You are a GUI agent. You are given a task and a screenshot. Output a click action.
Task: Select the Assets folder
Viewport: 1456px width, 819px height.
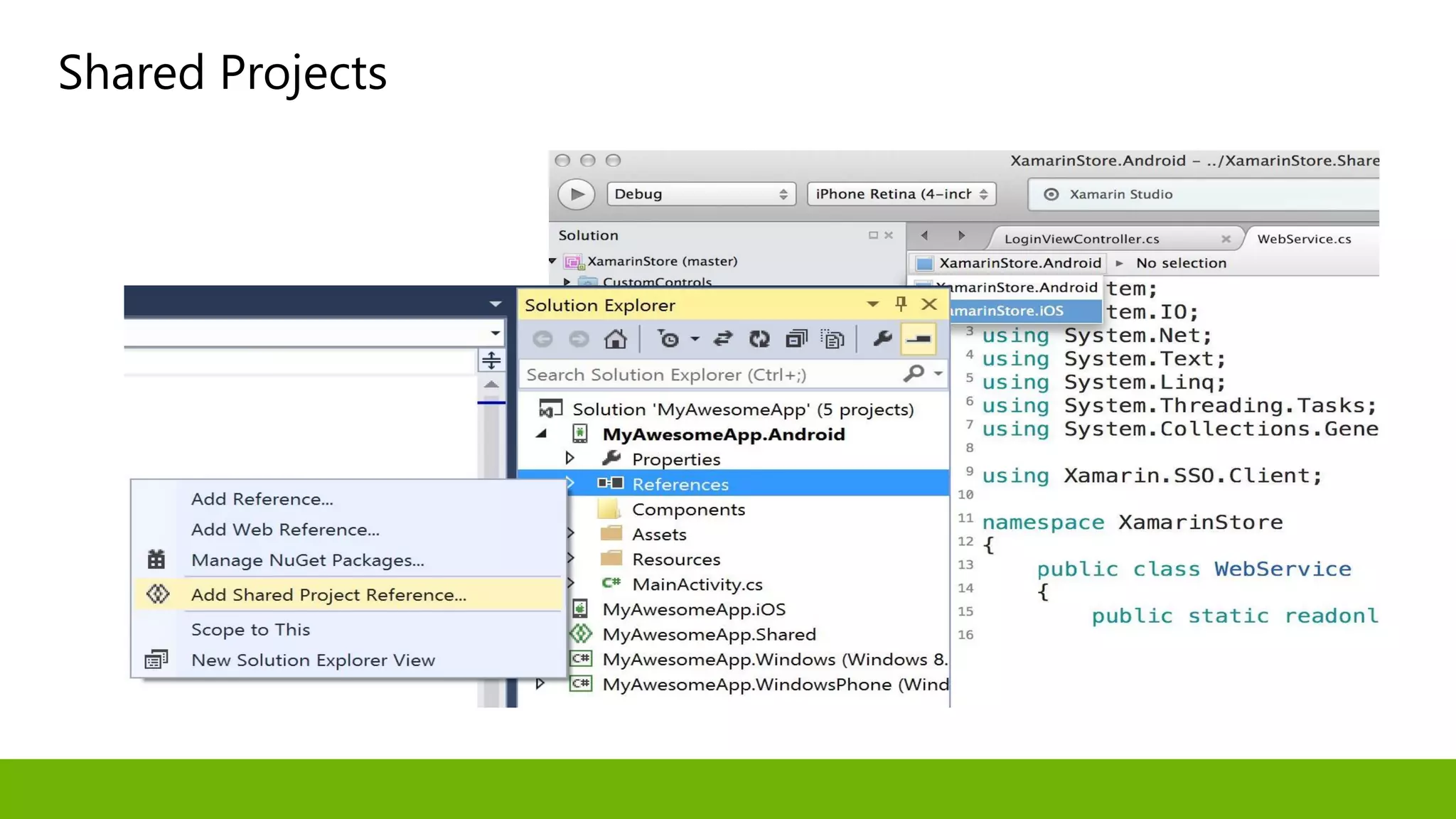(659, 535)
